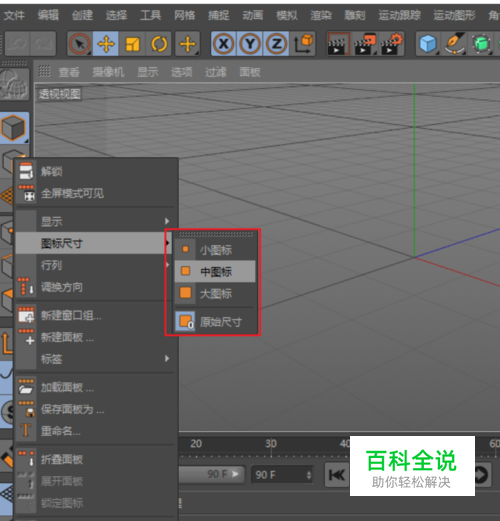This screenshot has height=521, width=500.
Task: Open the 运动跟踪 menu
Action: tap(400, 15)
